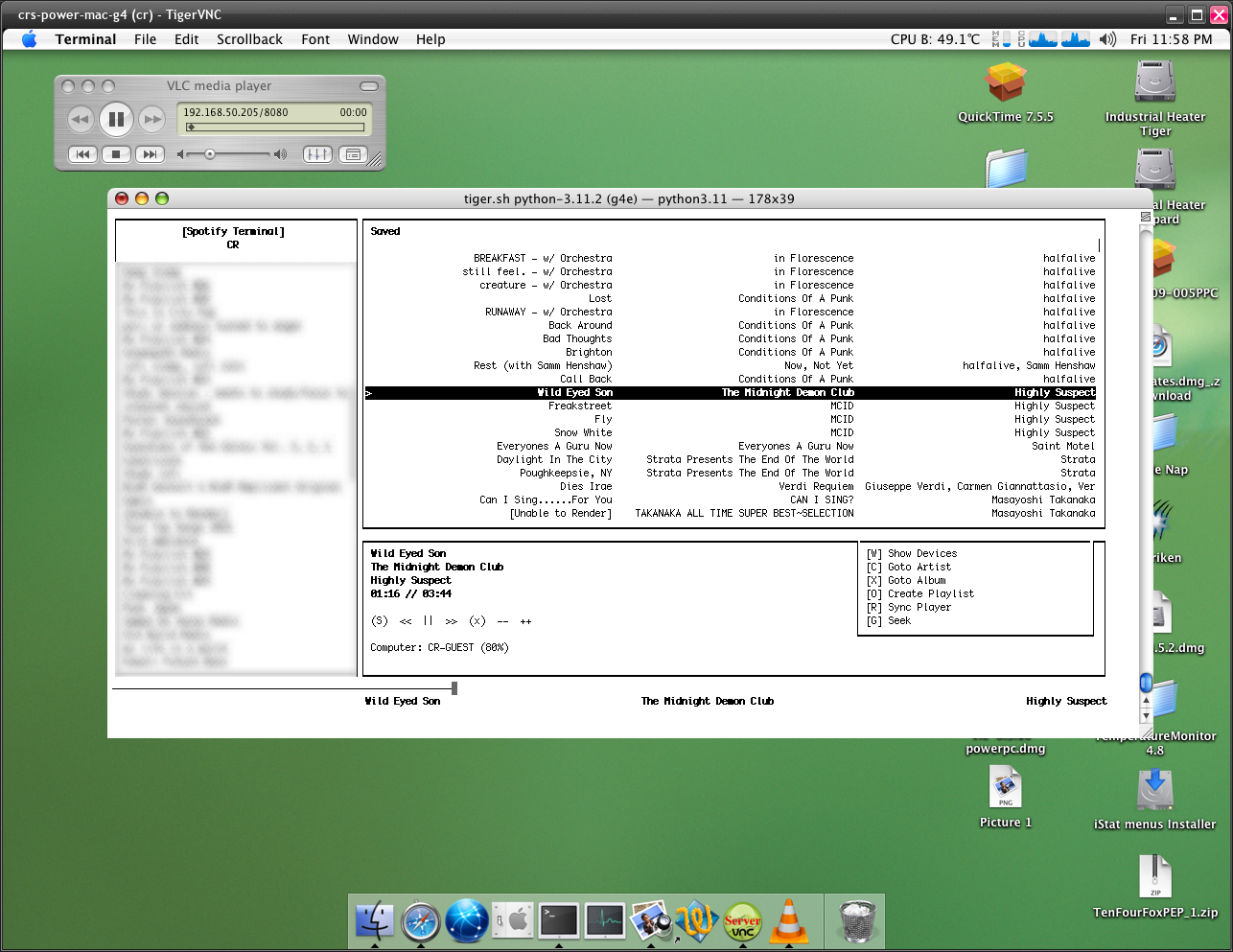Click the blue globe dock icon
This screenshot has width=1233, height=952.
point(467,920)
